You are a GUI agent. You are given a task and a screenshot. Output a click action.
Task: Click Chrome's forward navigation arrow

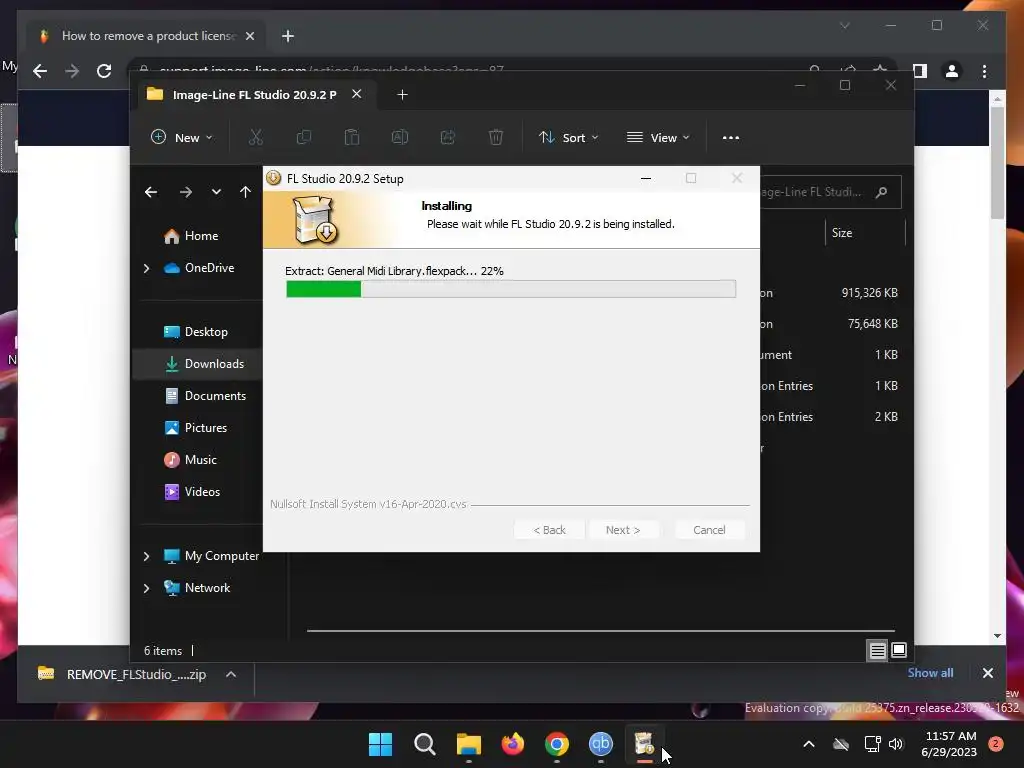click(72, 71)
